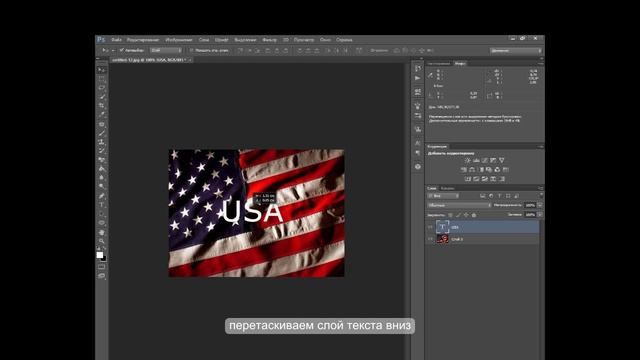Image resolution: width=640 pixels, height=360 pixels.
Task: Select the Слой 0 layer thumbnail
Action: pos(442,239)
